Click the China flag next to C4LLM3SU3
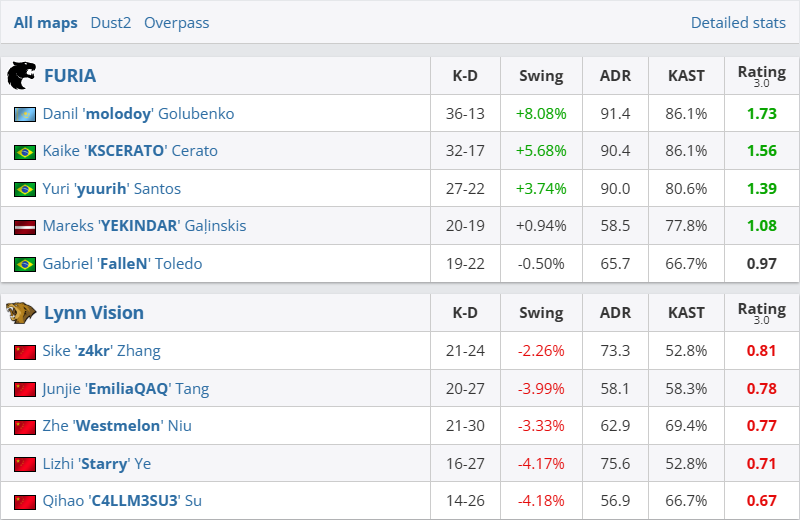This screenshot has height=520, width=800. [x=25, y=501]
